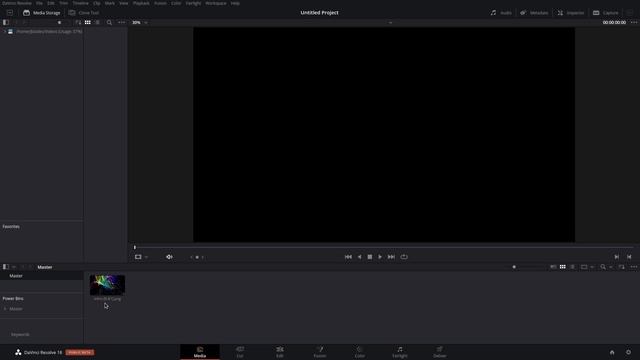The height and width of the screenshot is (360, 640).
Task: Expand the home folder tree row
Action: pos(5,31)
